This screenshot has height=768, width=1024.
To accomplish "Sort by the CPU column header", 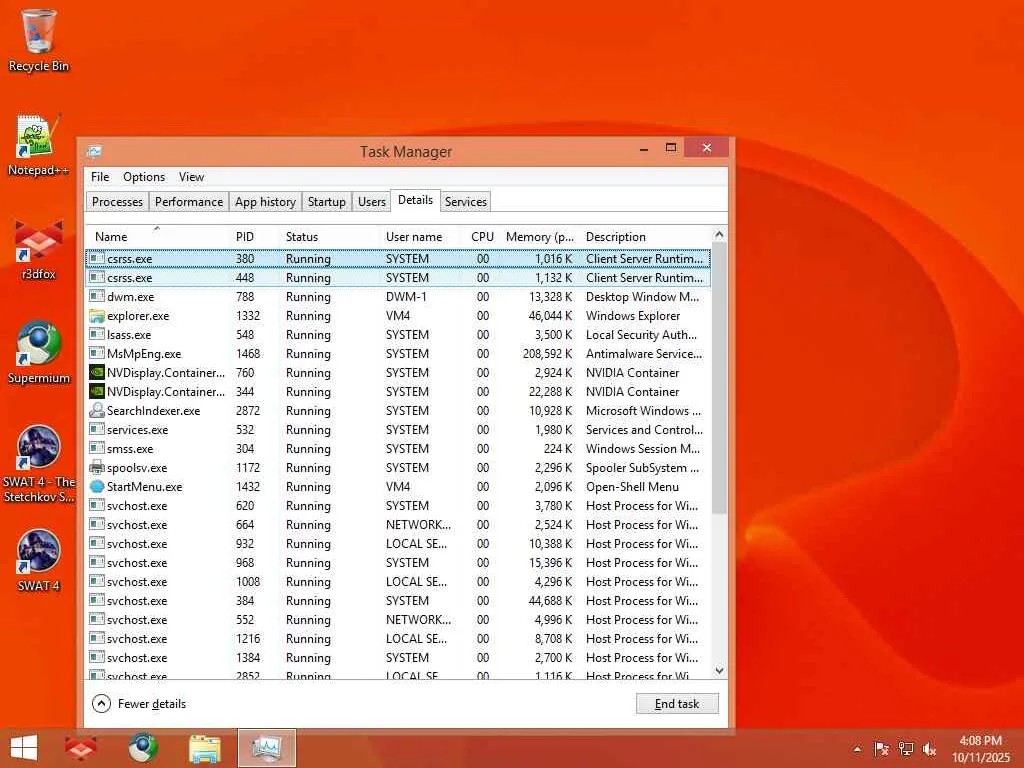I will (x=479, y=236).
